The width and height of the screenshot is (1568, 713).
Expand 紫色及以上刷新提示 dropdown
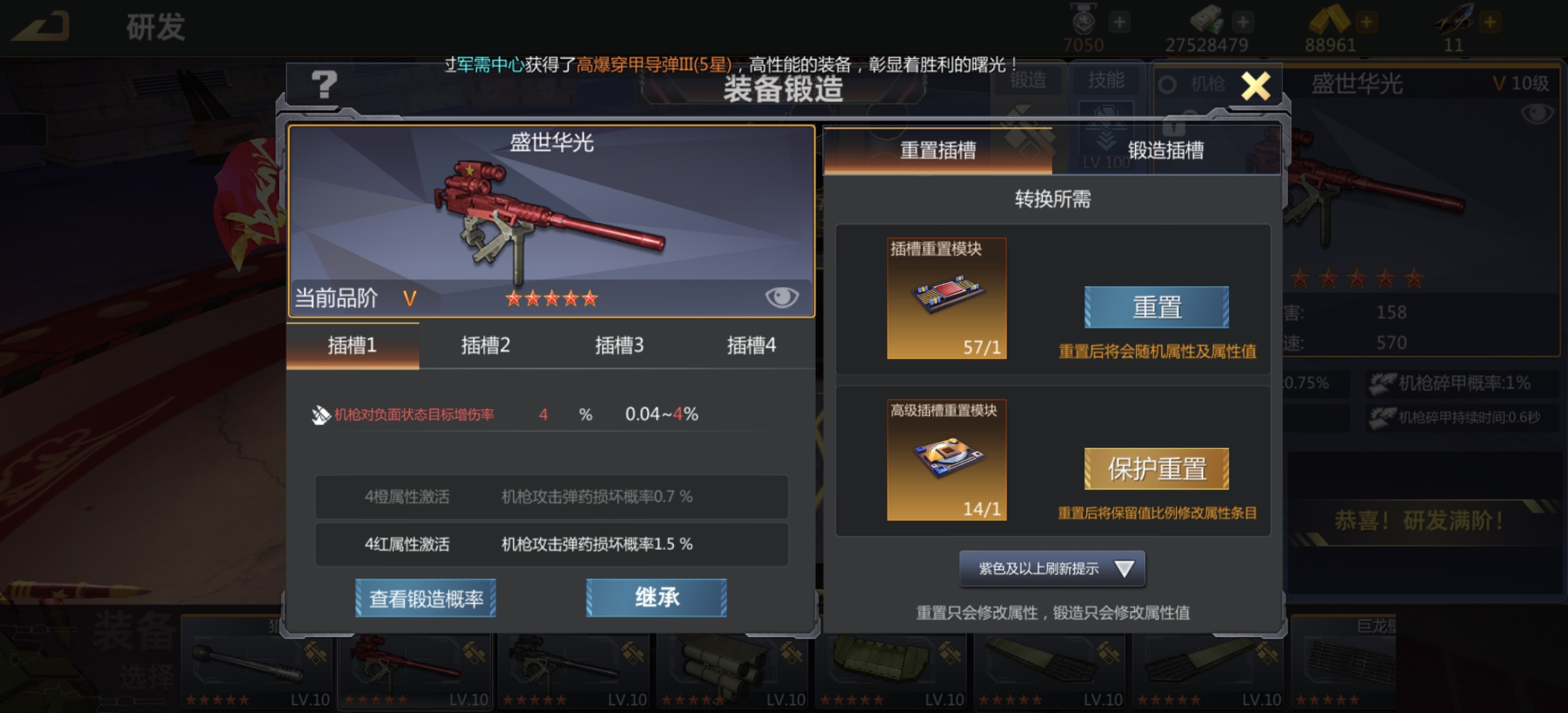[x=1052, y=568]
